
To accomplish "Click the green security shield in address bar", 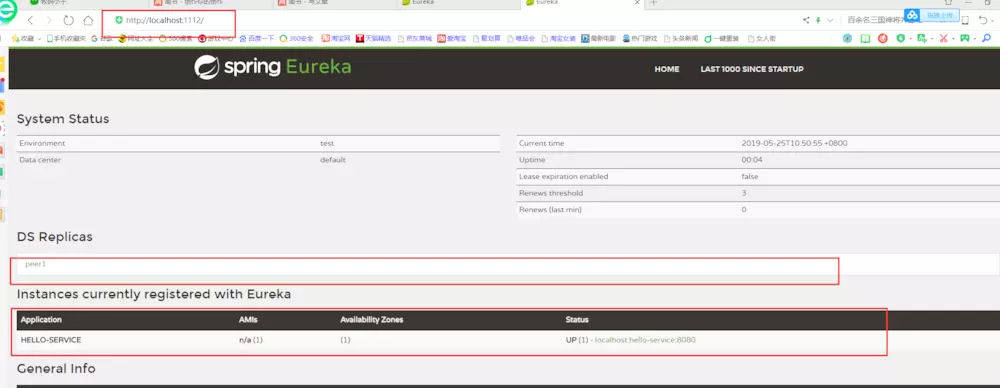I will pyautogui.click(x=119, y=20).
